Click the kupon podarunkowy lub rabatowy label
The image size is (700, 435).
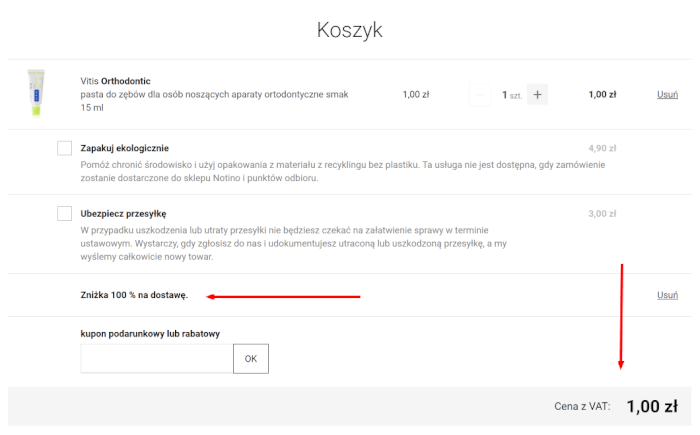[150, 333]
